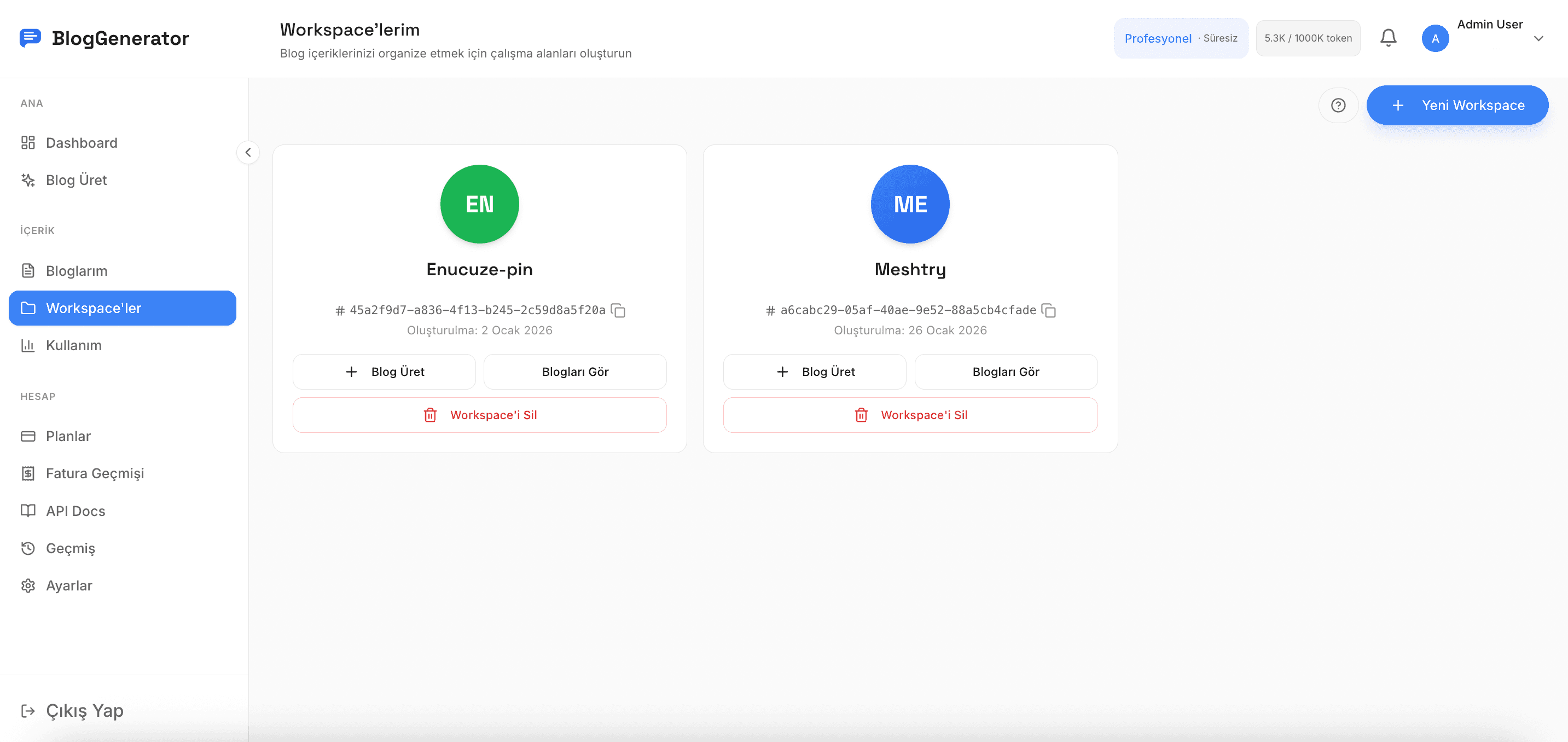Collapse the sidebar with the chevron arrow

tap(248, 152)
